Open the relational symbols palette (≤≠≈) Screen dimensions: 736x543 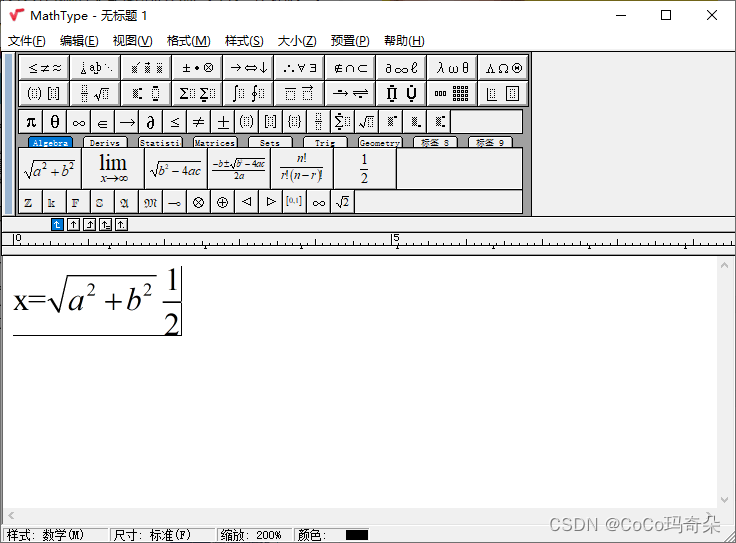coord(44,68)
